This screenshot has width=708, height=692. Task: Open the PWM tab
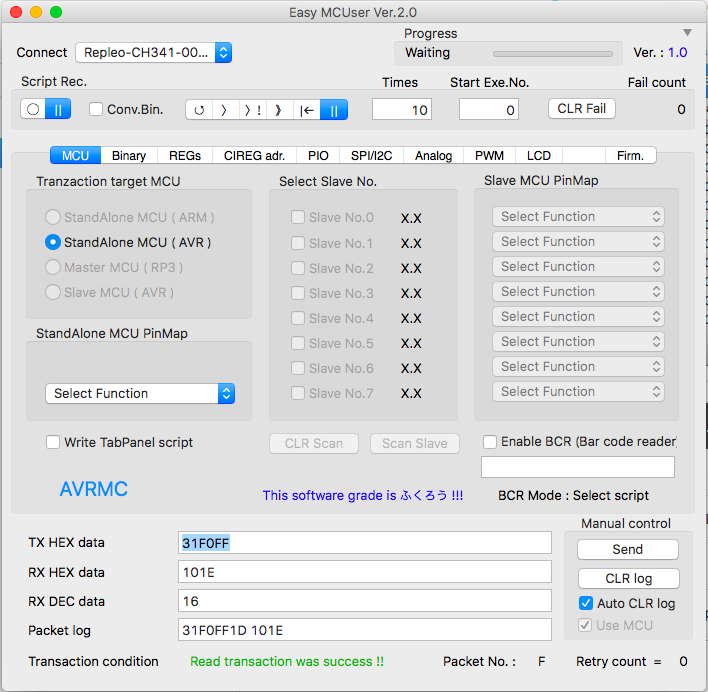tap(489, 156)
